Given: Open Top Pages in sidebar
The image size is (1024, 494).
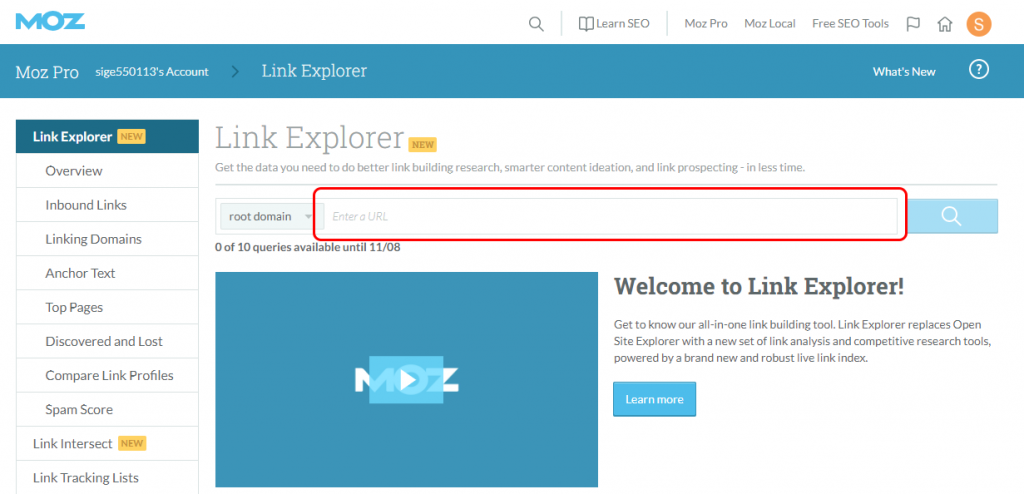Looking at the screenshot, I should tap(107, 307).
